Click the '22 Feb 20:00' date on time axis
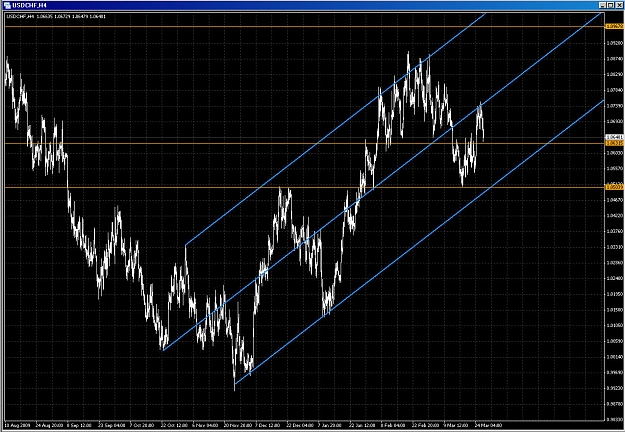This screenshot has width=625, height=432. (x=425, y=425)
